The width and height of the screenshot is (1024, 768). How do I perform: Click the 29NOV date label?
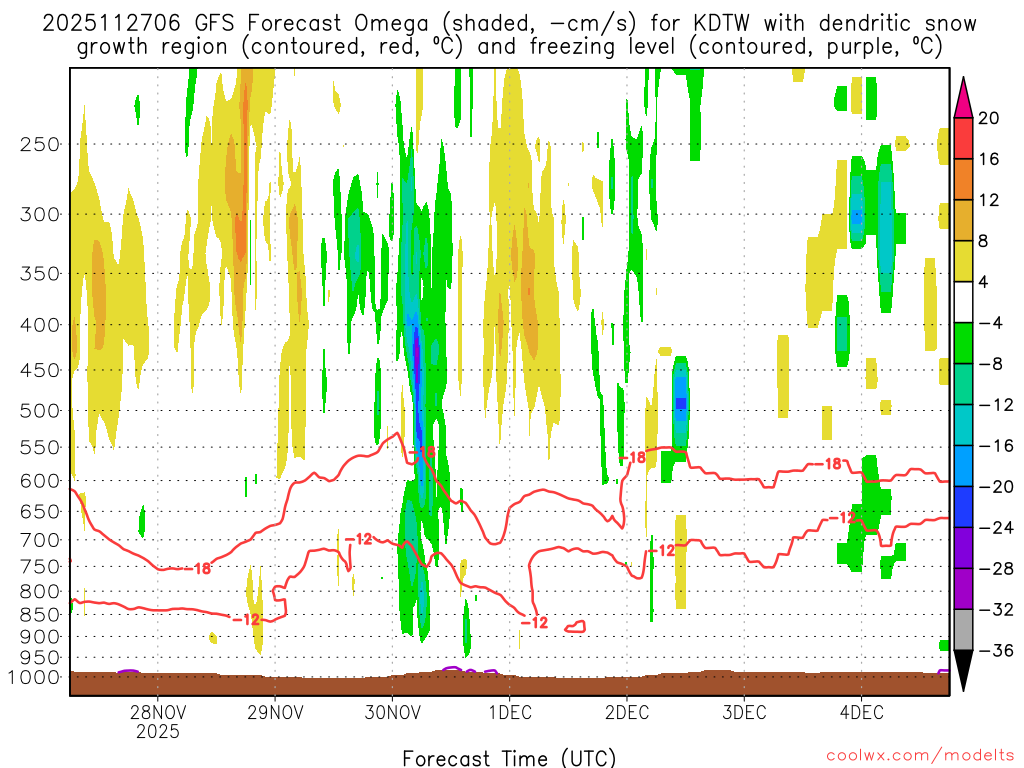coord(275,712)
